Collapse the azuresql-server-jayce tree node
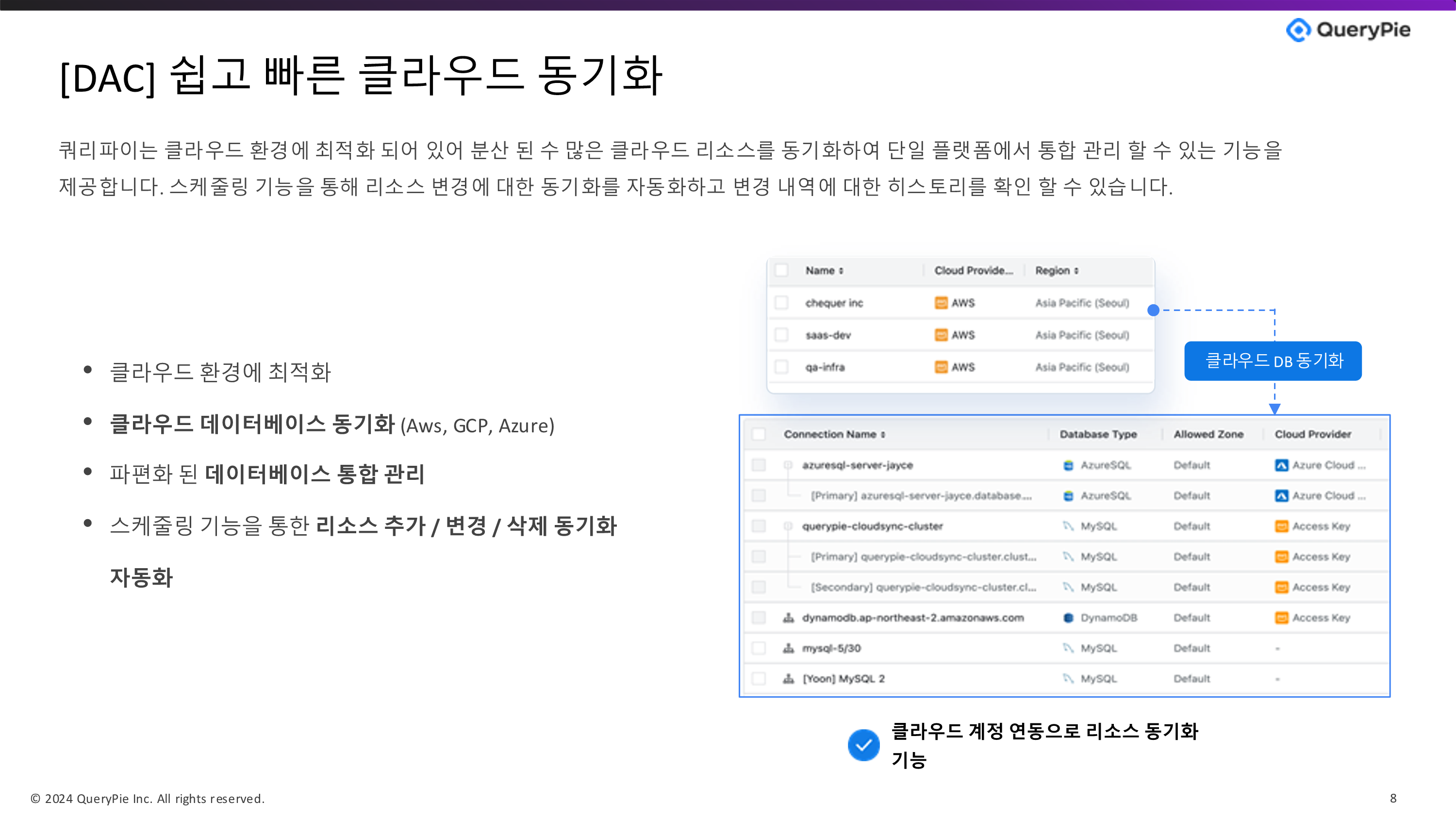 tap(787, 465)
